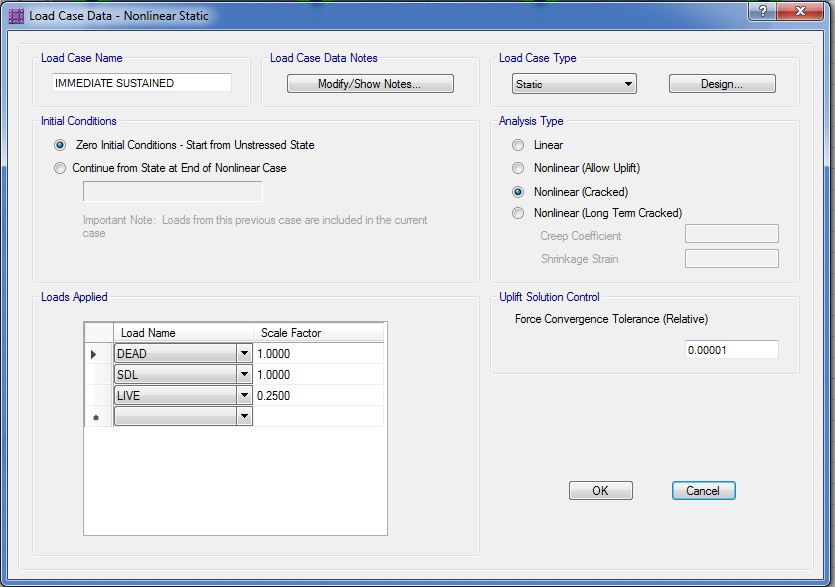The image size is (835, 587).
Task: Click the app icon in the title bar
Action: click(x=16, y=16)
